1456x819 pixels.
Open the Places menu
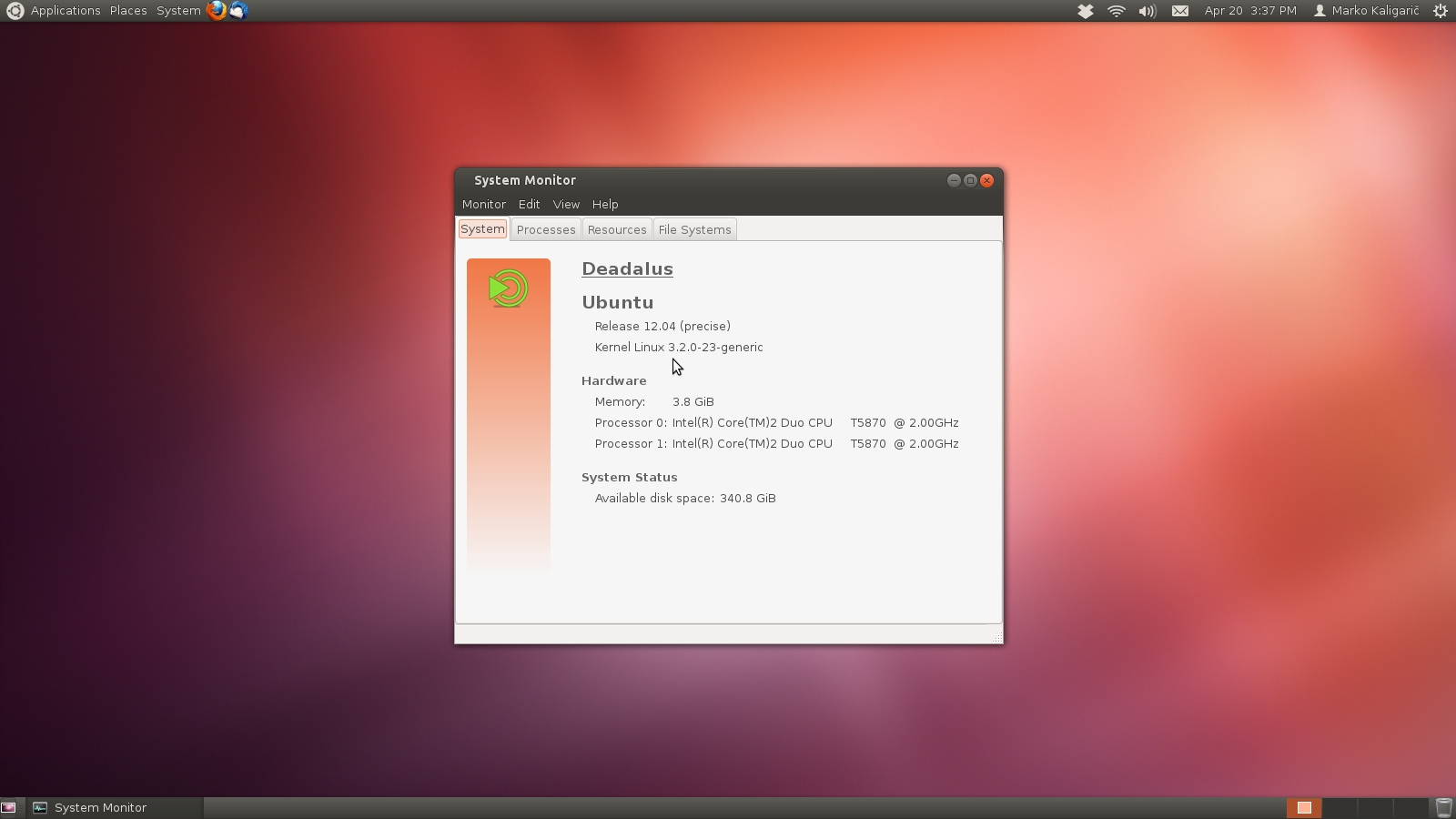pyautogui.click(x=128, y=11)
